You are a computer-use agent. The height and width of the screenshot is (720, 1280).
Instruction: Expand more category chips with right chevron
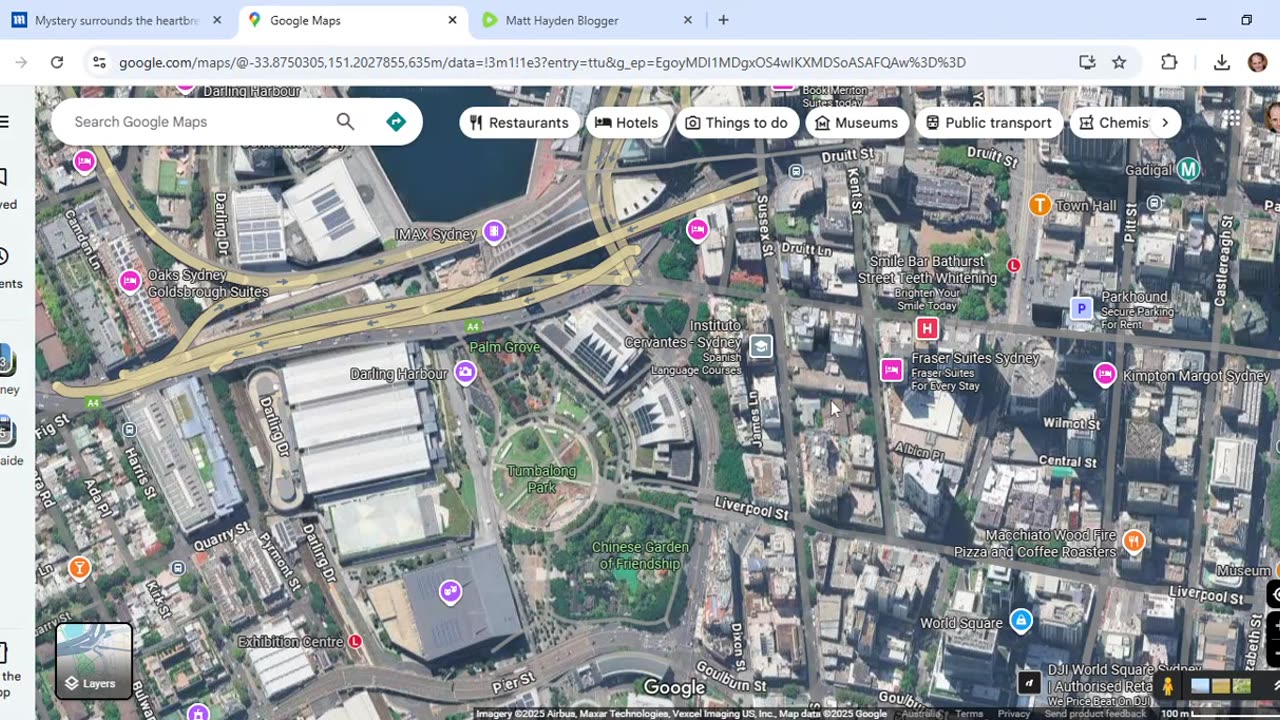(x=1164, y=122)
